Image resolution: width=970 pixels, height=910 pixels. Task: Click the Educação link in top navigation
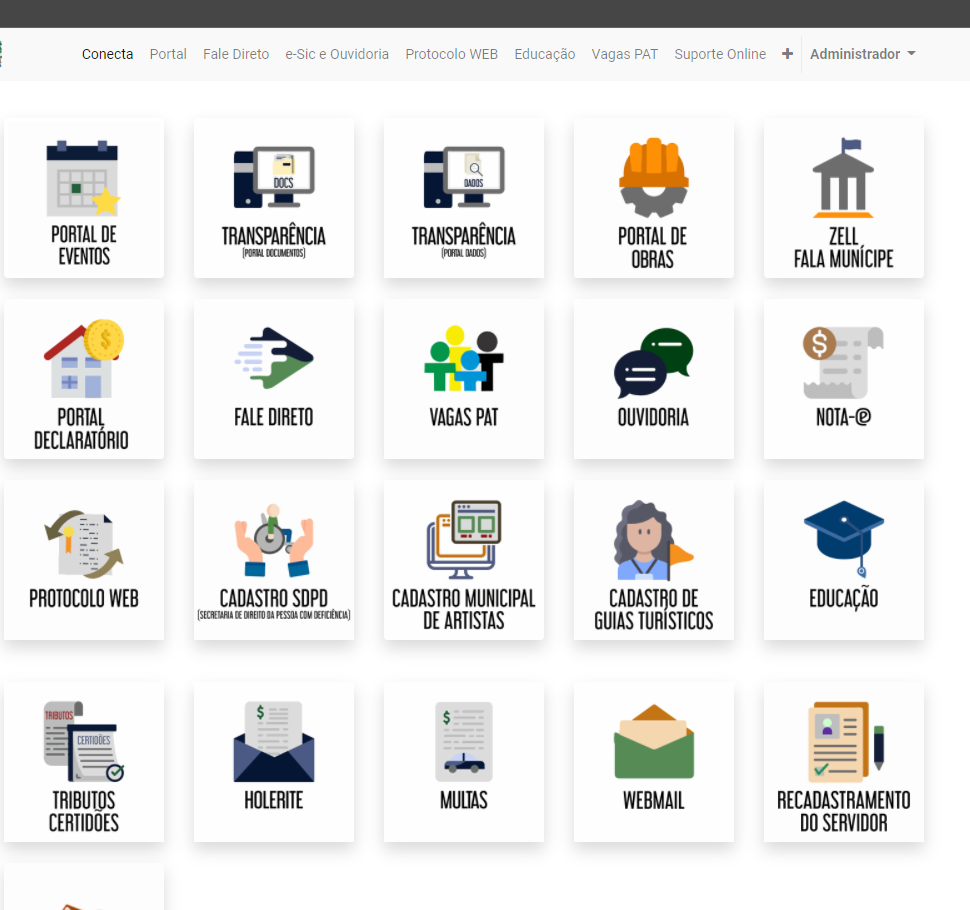[544, 54]
